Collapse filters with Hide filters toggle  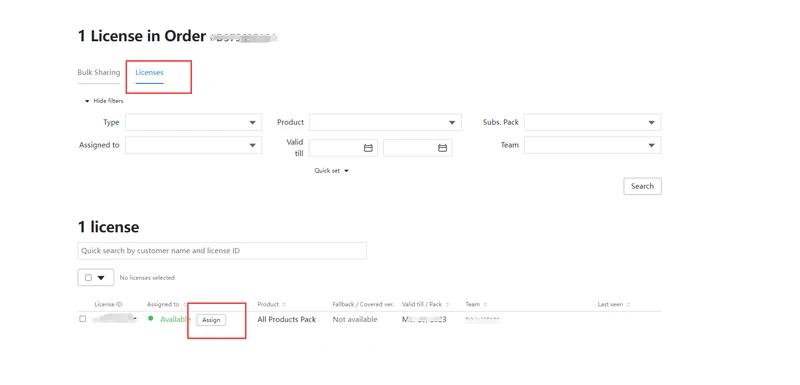[104, 101]
